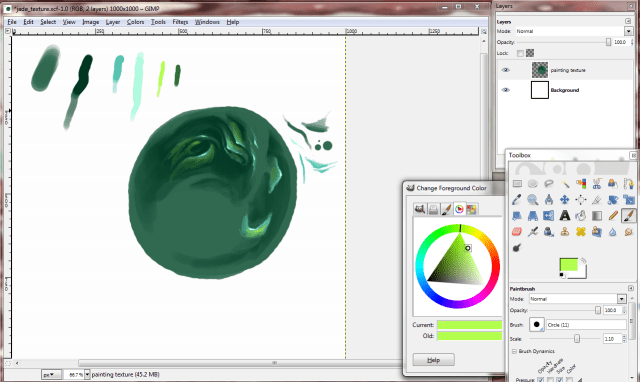The image size is (640, 382).
Task: Swap foreground and background colors arrow
Action: coord(584,260)
